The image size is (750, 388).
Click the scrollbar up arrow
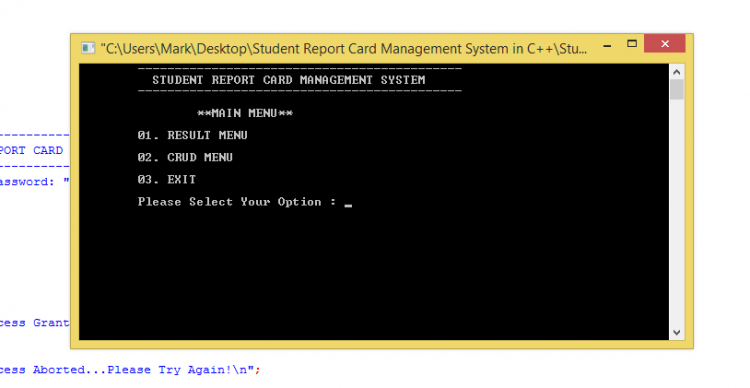coord(676,72)
